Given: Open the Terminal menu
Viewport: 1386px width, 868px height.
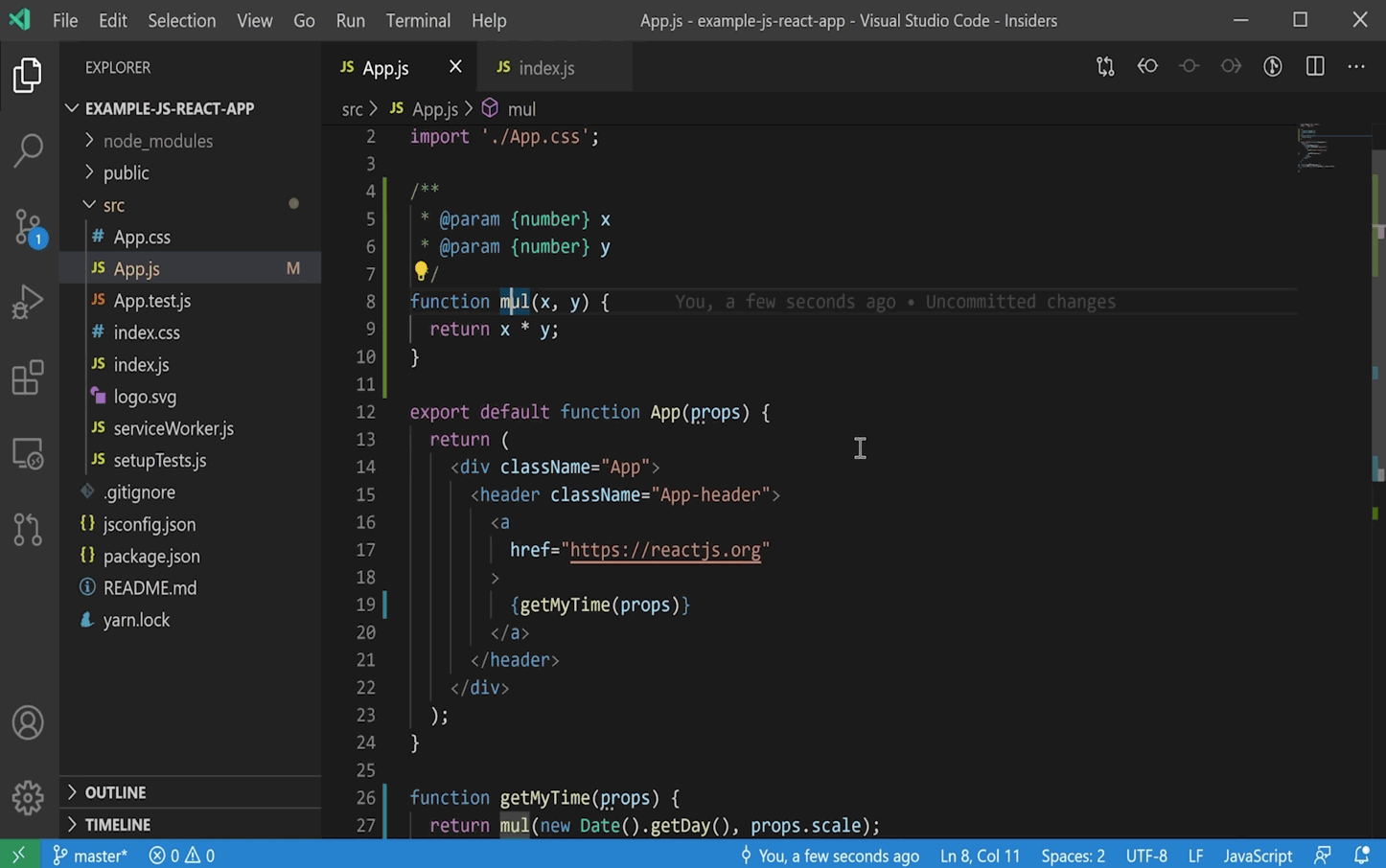Looking at the screenshot, I should [x=418, y=20].
